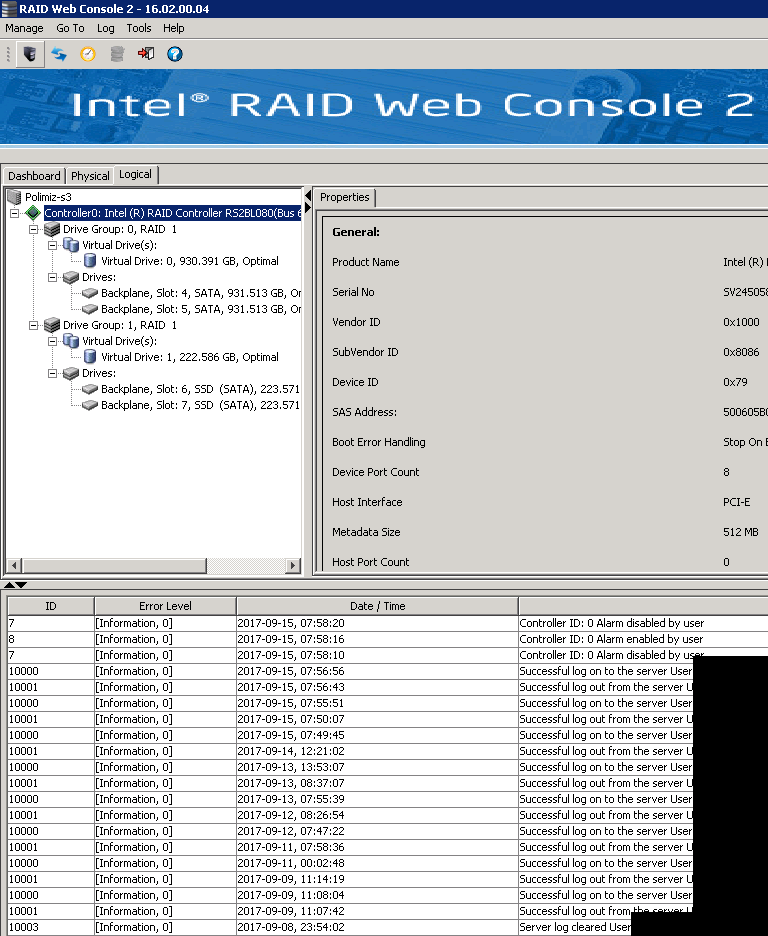Collapse Drive Group: 1, RAID 1 node
768x936 pixels.
coord(34,325)
